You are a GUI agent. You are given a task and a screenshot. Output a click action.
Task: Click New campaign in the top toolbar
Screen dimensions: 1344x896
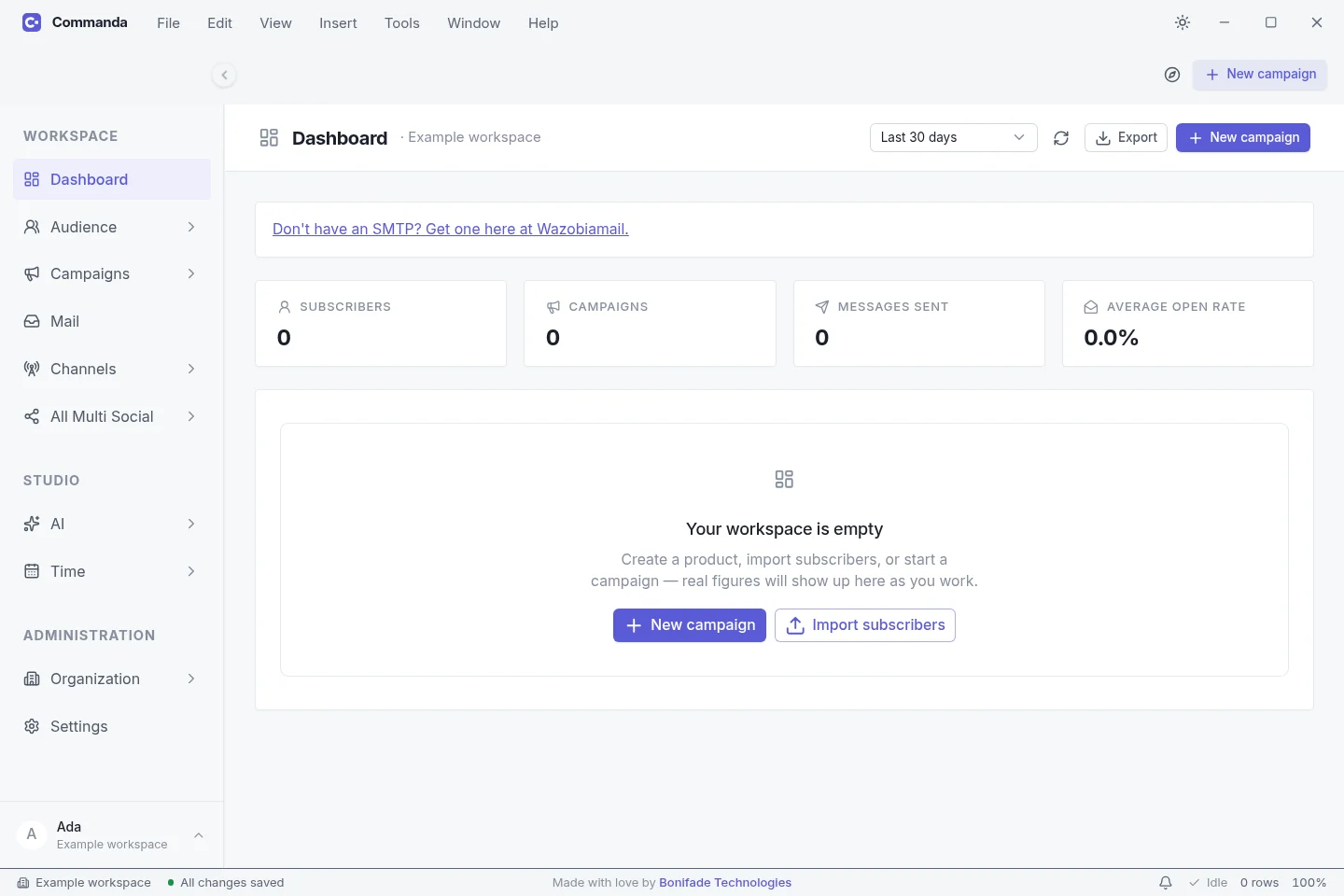click(x=1260, y=75)
